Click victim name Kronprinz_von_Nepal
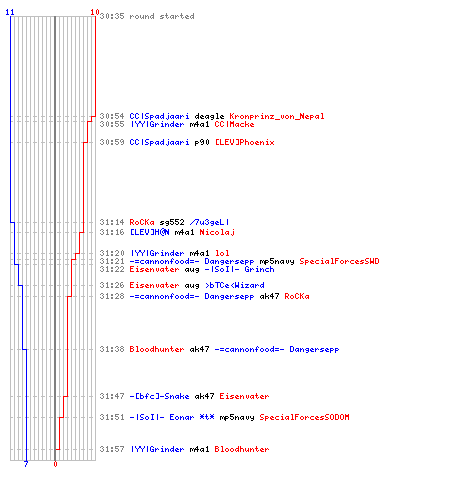Image resolution: width=450 pixels, height=500 pixels. click(277, 116)
